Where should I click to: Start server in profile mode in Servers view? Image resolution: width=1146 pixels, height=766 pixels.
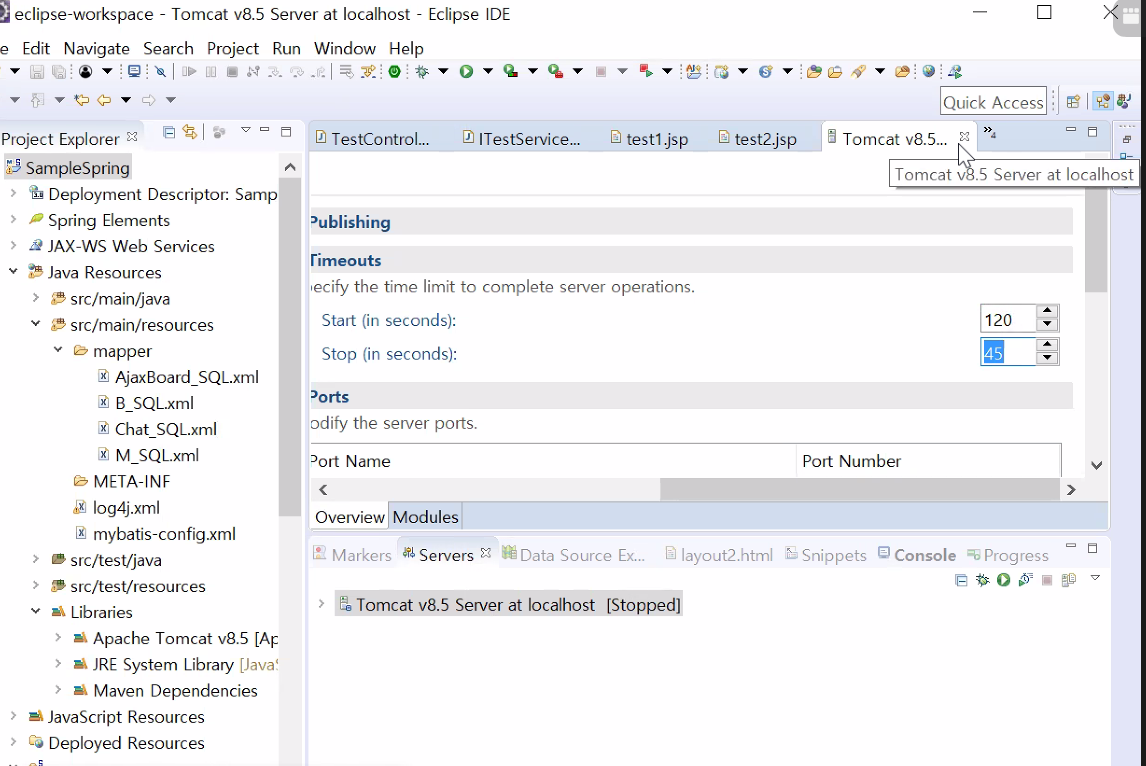1025,580
